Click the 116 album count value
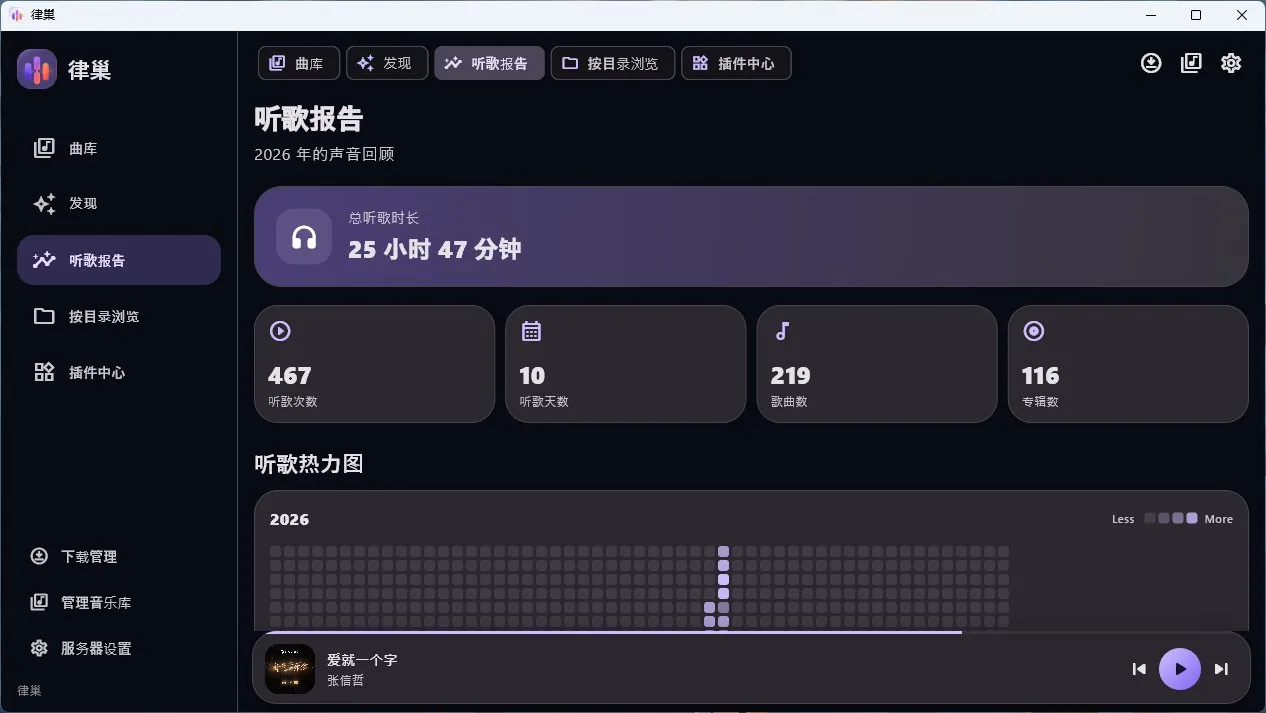 [1040, 376]
